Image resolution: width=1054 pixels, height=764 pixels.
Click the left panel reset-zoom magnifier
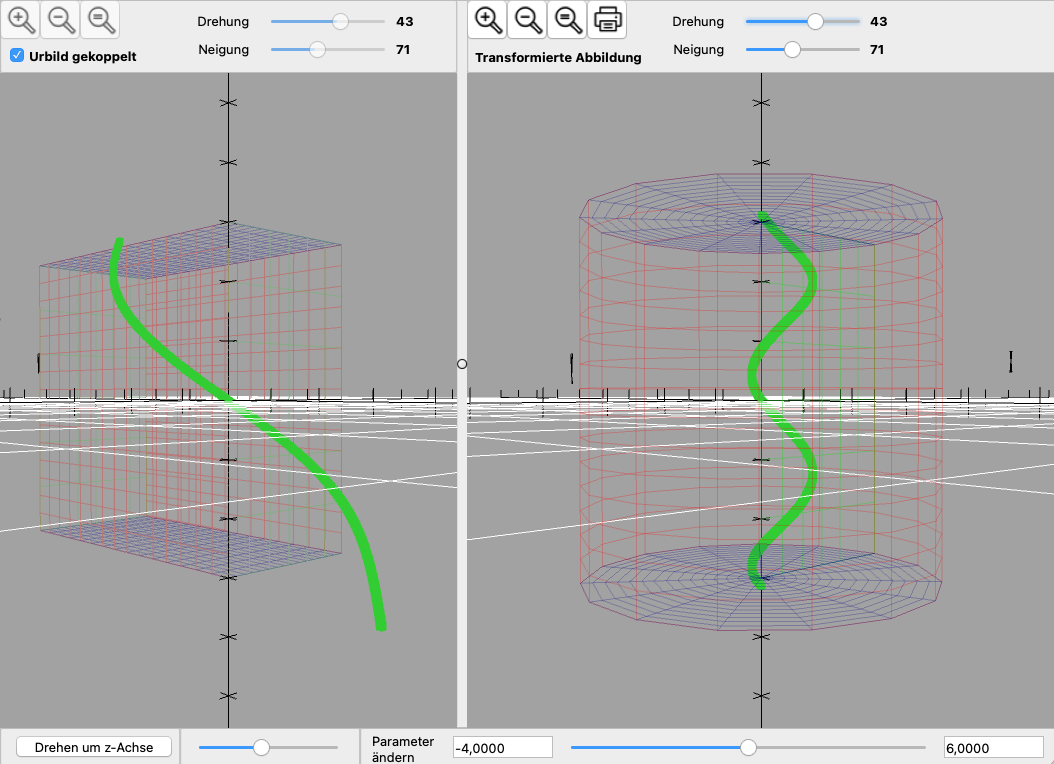pyautogui.click(x=98, y=19)
